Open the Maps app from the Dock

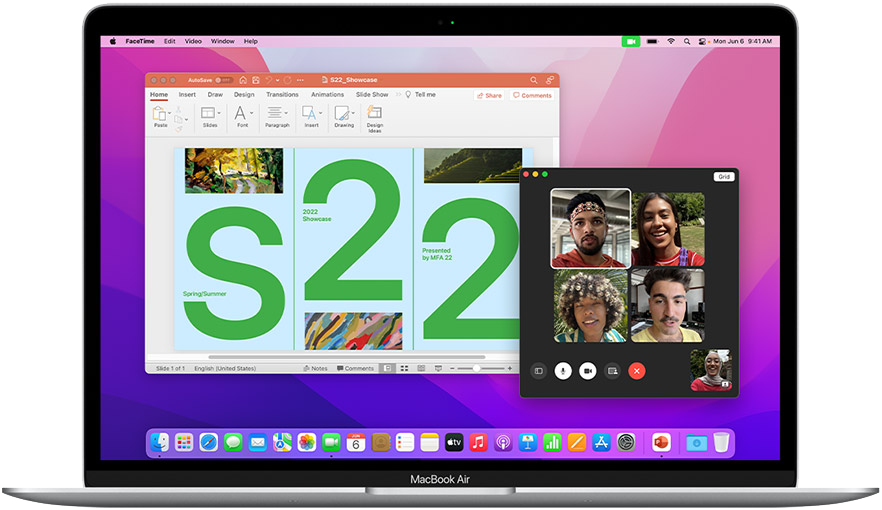(x=282, y=443)
